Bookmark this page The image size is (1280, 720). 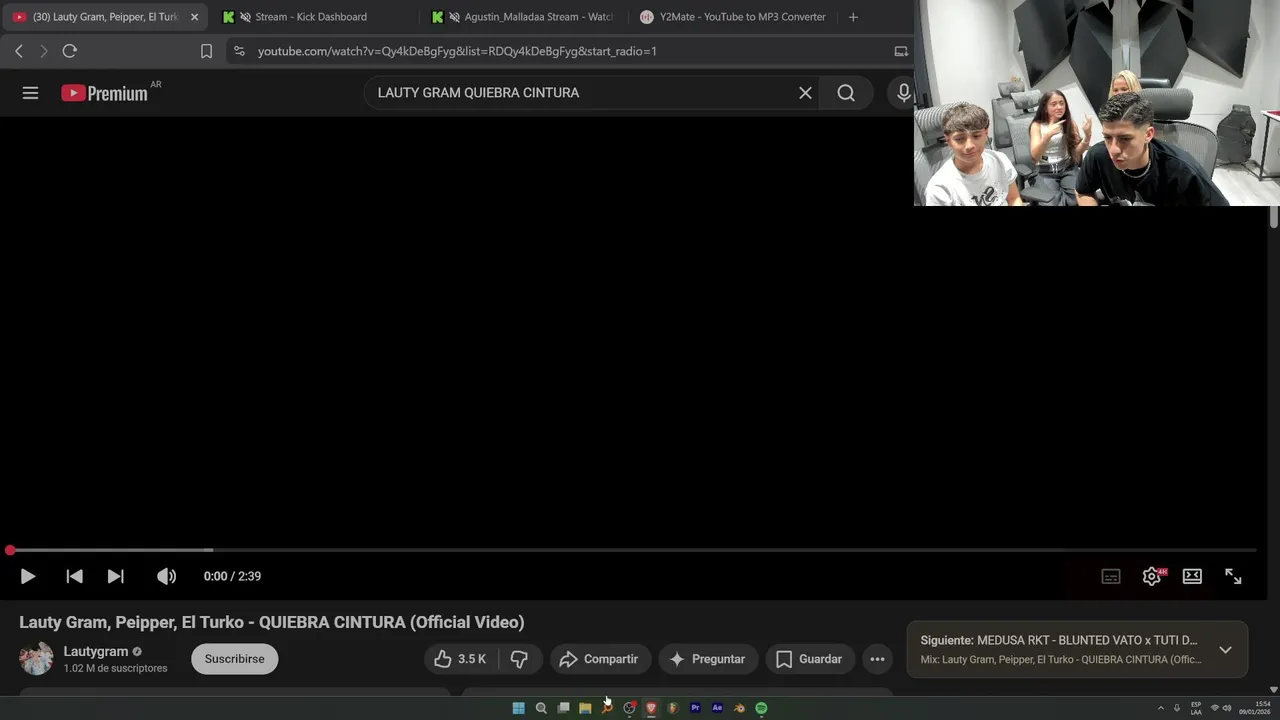pos(206,51)
